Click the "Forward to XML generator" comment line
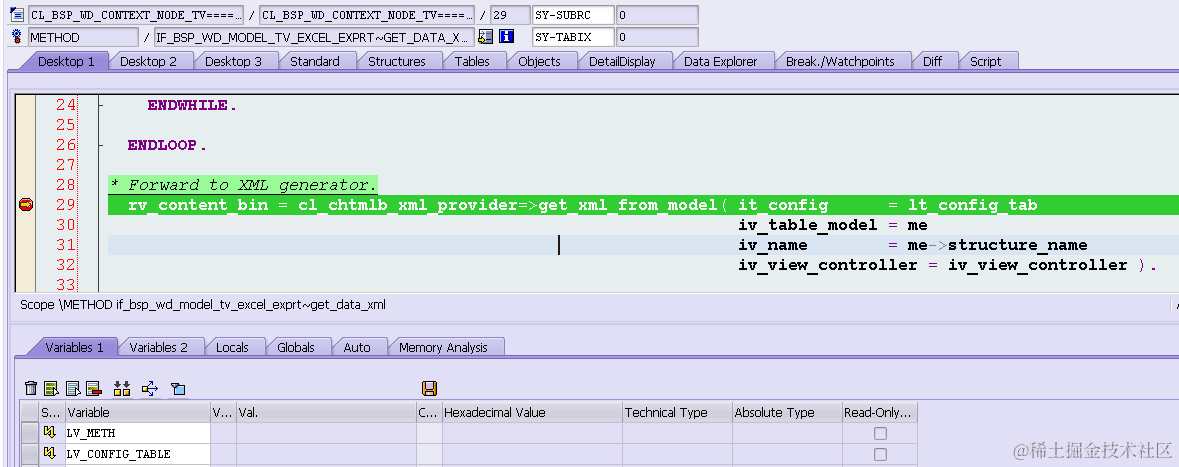This screenshot has width=1179, height=467. (243, 185)
